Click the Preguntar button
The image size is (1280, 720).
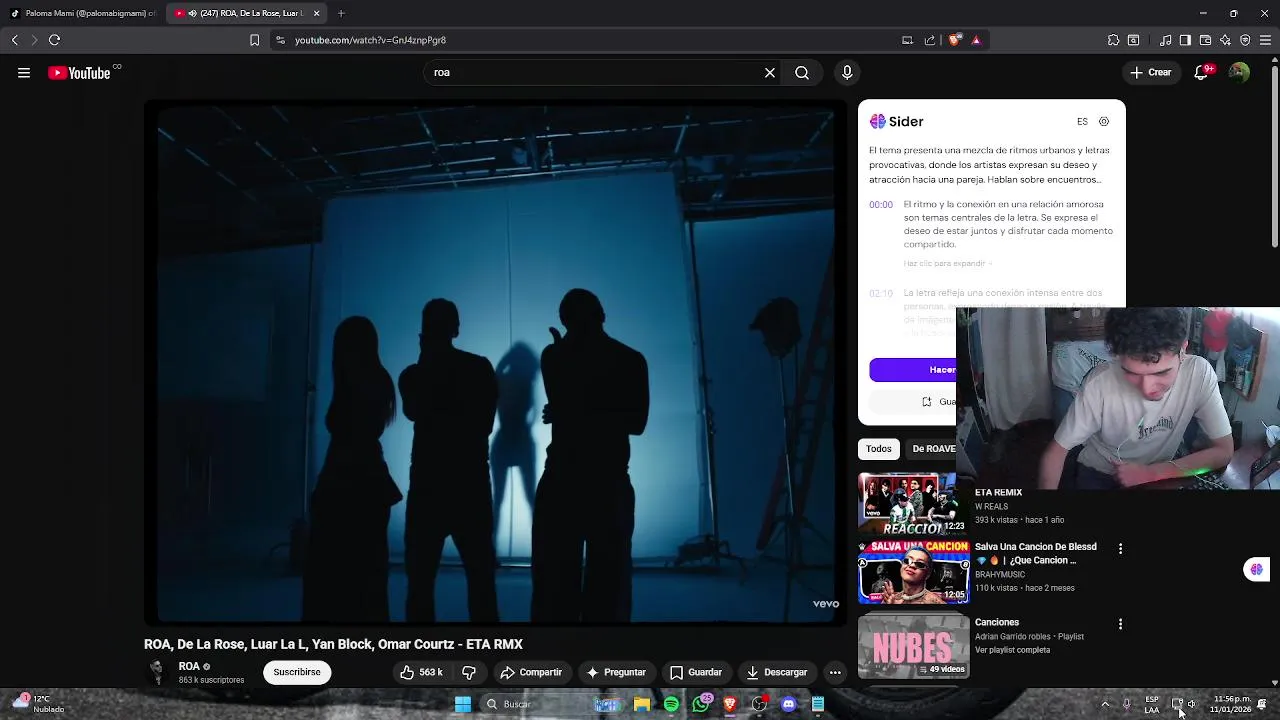(617, 672)
